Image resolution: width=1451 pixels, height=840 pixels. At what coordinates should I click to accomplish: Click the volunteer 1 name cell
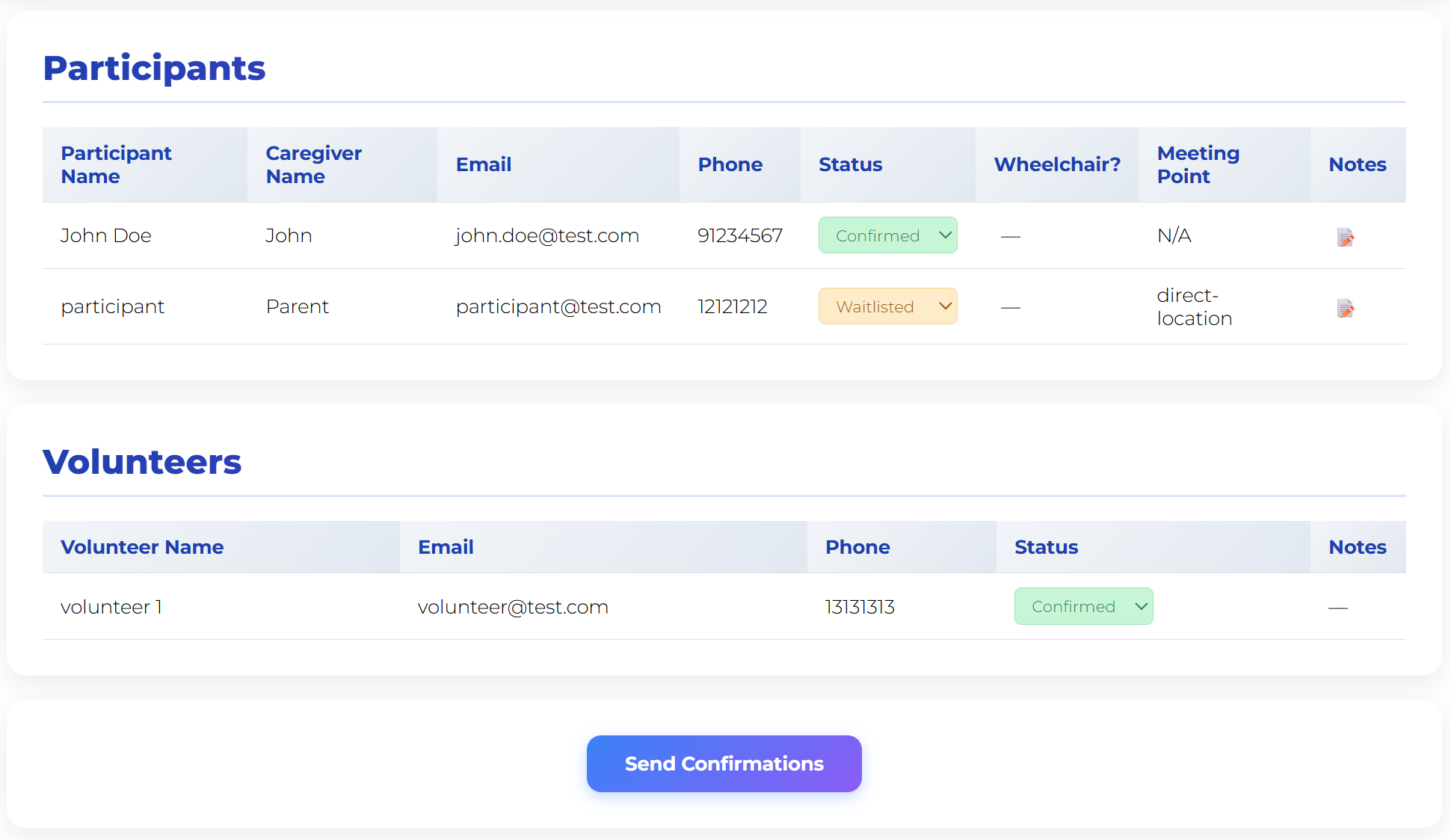pyautogui.click(x=111, y=607)
